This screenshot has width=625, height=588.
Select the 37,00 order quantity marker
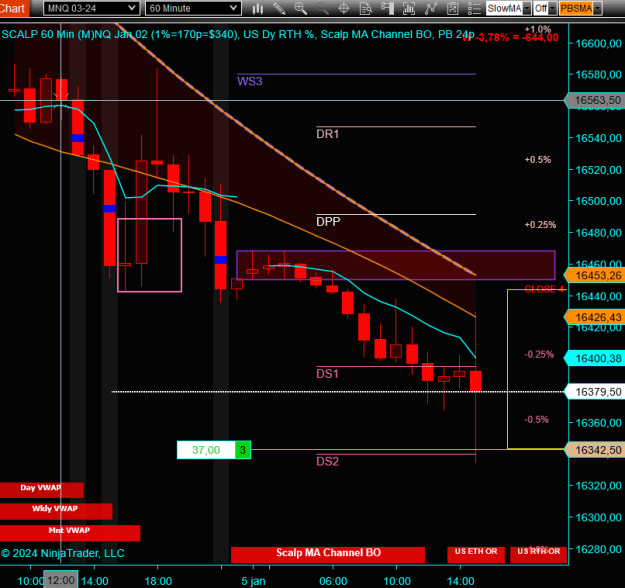[206, 450]
